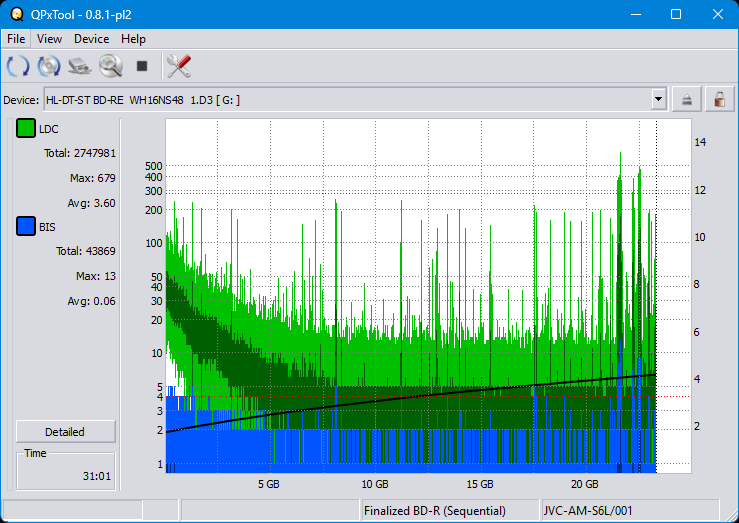Click the Detailed button

65,432
